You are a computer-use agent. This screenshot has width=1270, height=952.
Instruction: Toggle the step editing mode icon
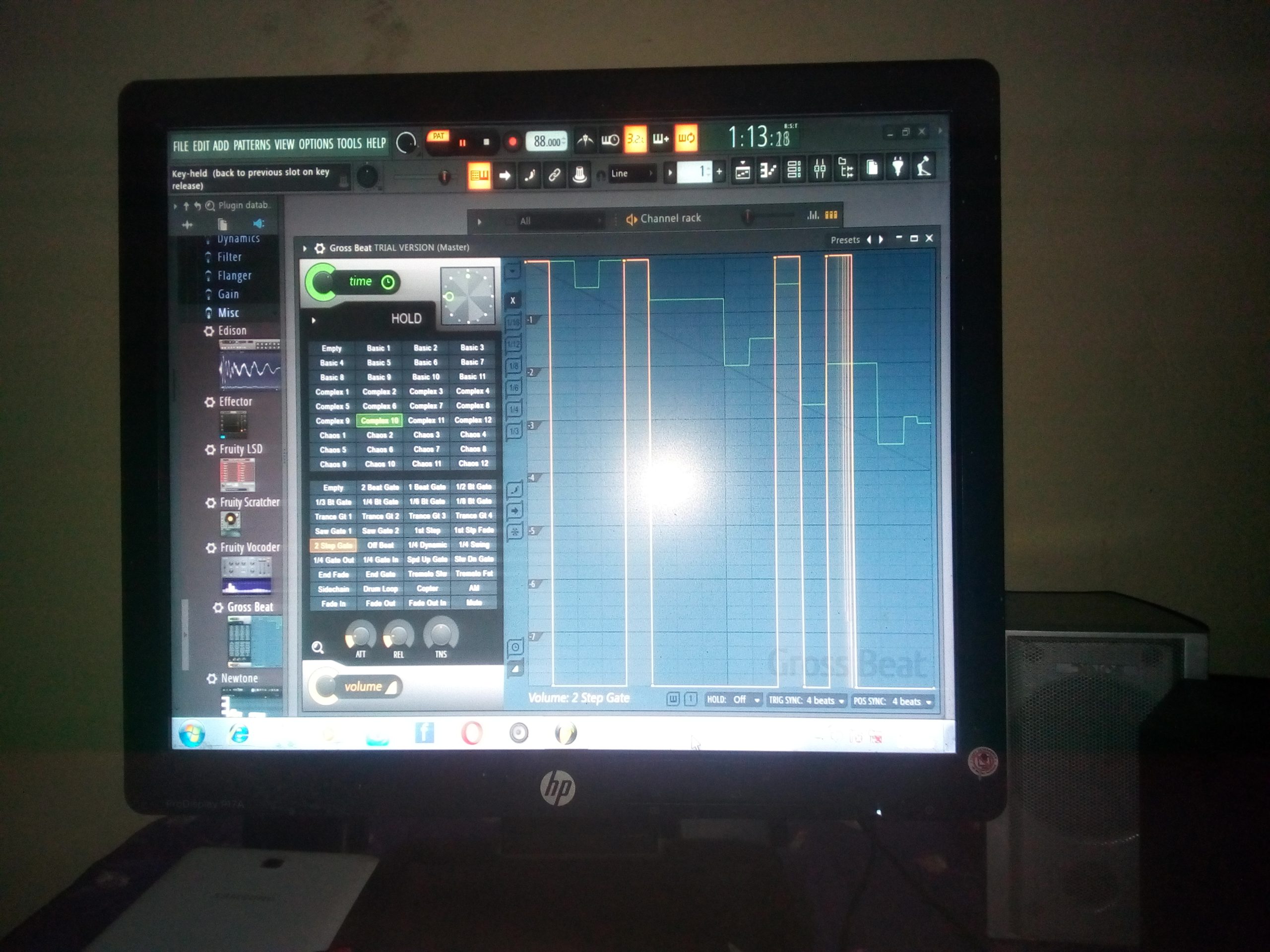[529, 175]
